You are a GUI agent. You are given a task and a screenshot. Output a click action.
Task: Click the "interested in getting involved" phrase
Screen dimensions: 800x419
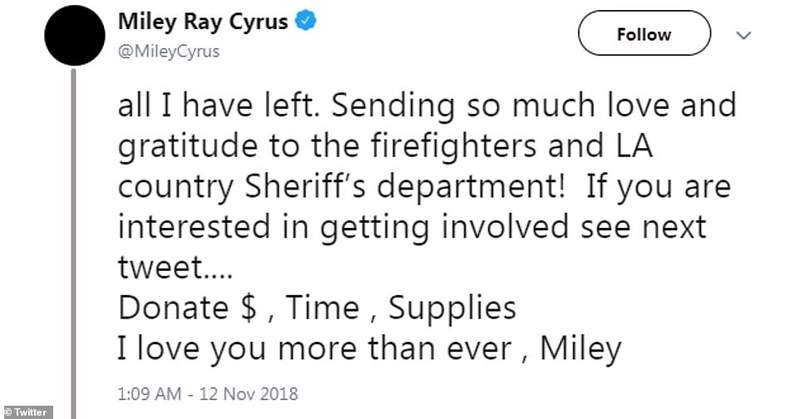pos(386,228)
